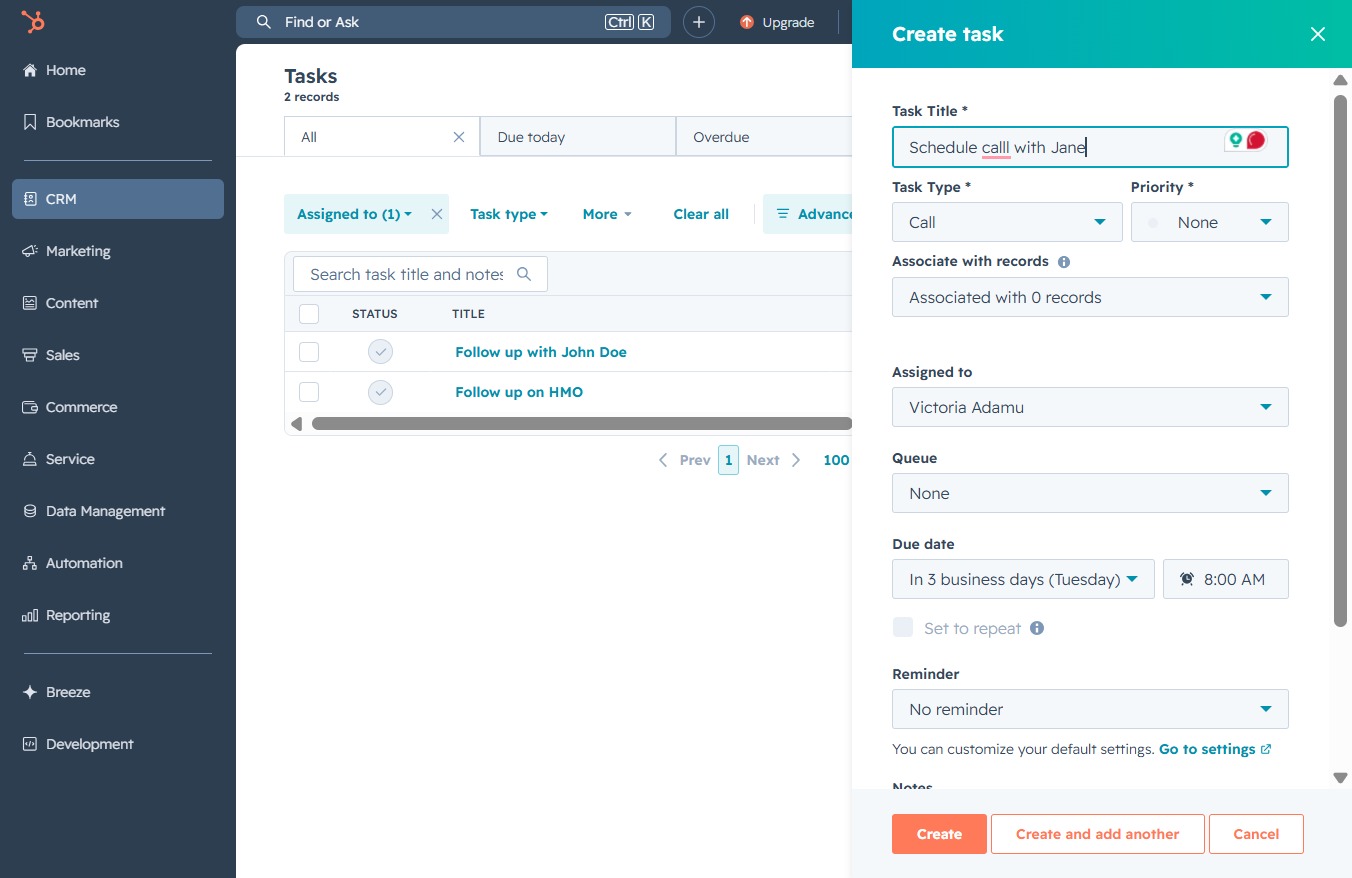Select the Follow up with John Doe row checkbox

(x=309, y=352)
